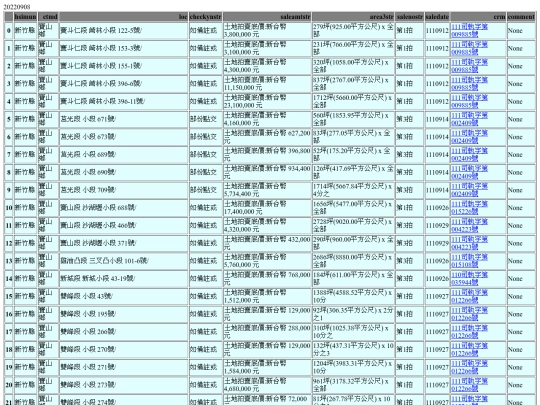The height and width of the screenshot is (405, 540).
Task: Open the crm link in row 8
Action: (469, 173)
